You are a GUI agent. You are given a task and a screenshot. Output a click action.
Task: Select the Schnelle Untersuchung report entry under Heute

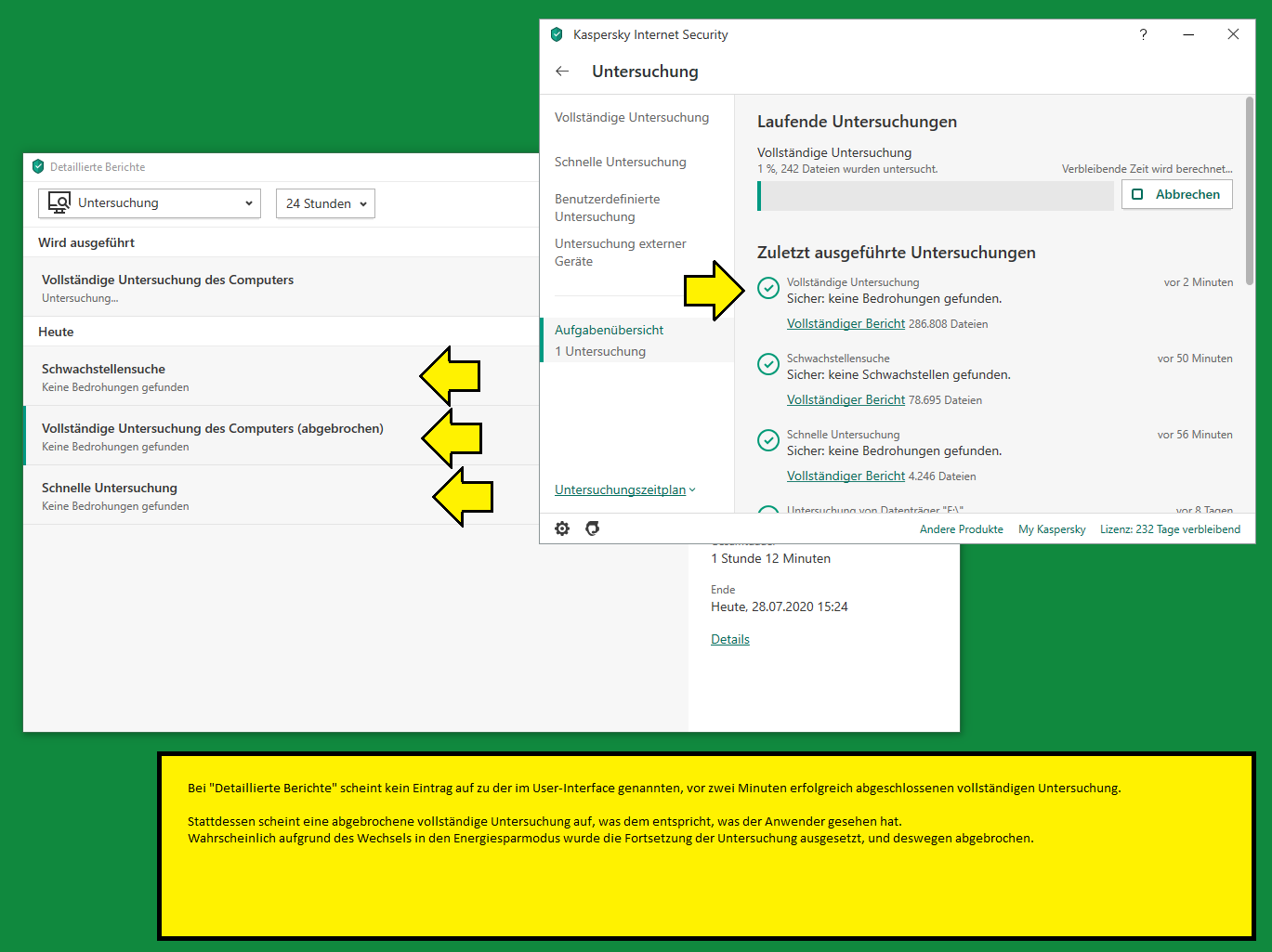[281, 495]
